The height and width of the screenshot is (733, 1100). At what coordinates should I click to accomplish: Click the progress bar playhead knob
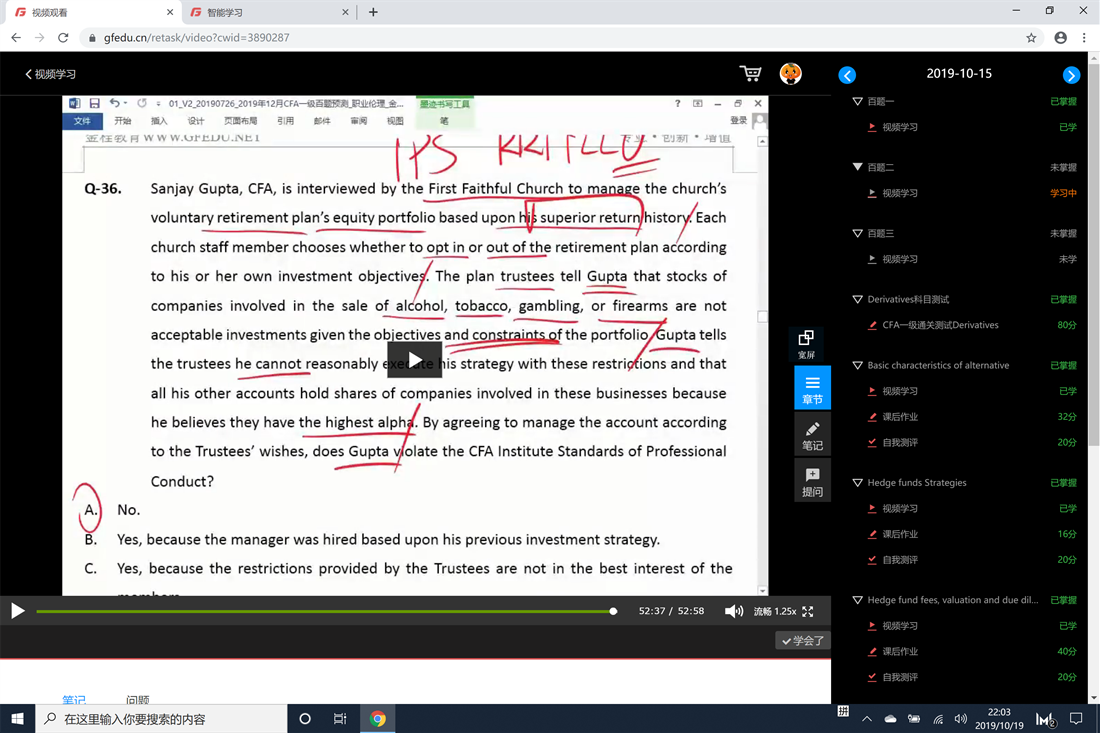click(x=613, y=611)
